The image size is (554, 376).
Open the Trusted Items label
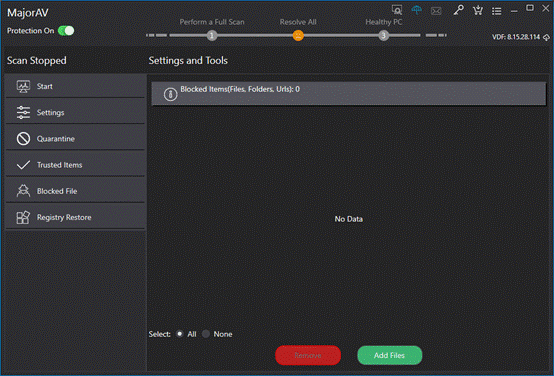[59, 165]
